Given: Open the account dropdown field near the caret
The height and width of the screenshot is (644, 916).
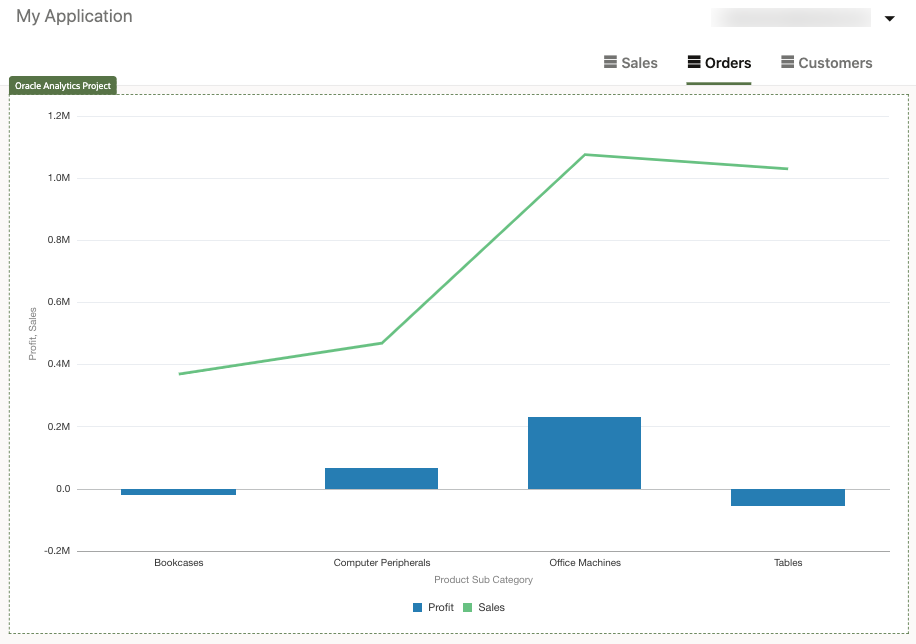Looking at the screenshot, I should click(x=793, y=17).
